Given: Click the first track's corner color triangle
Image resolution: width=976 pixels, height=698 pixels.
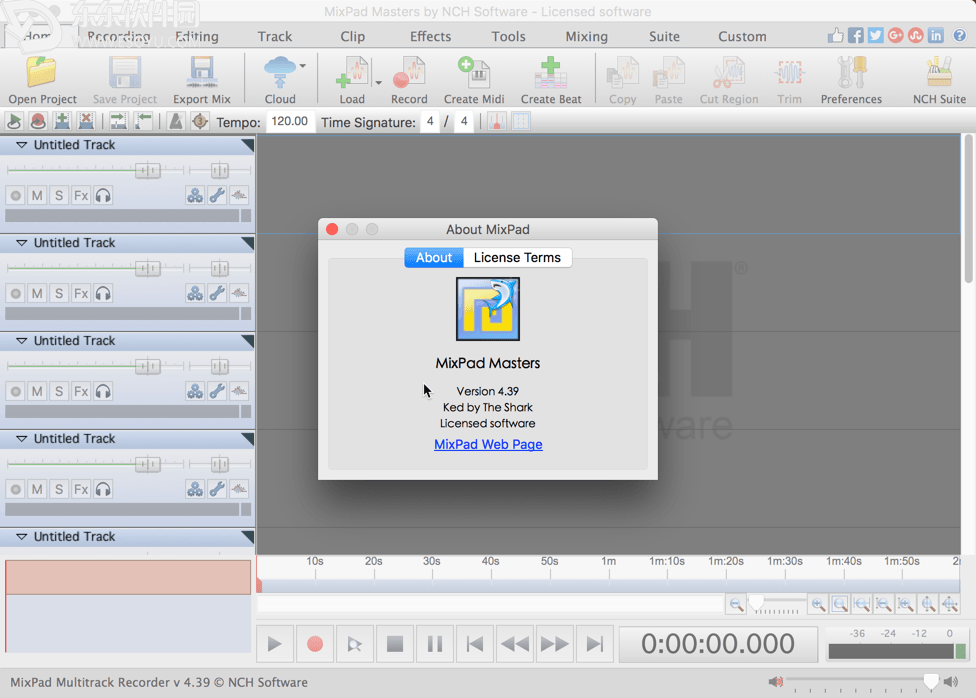Looking at the screenshot, I should click(x=248, y=145).
